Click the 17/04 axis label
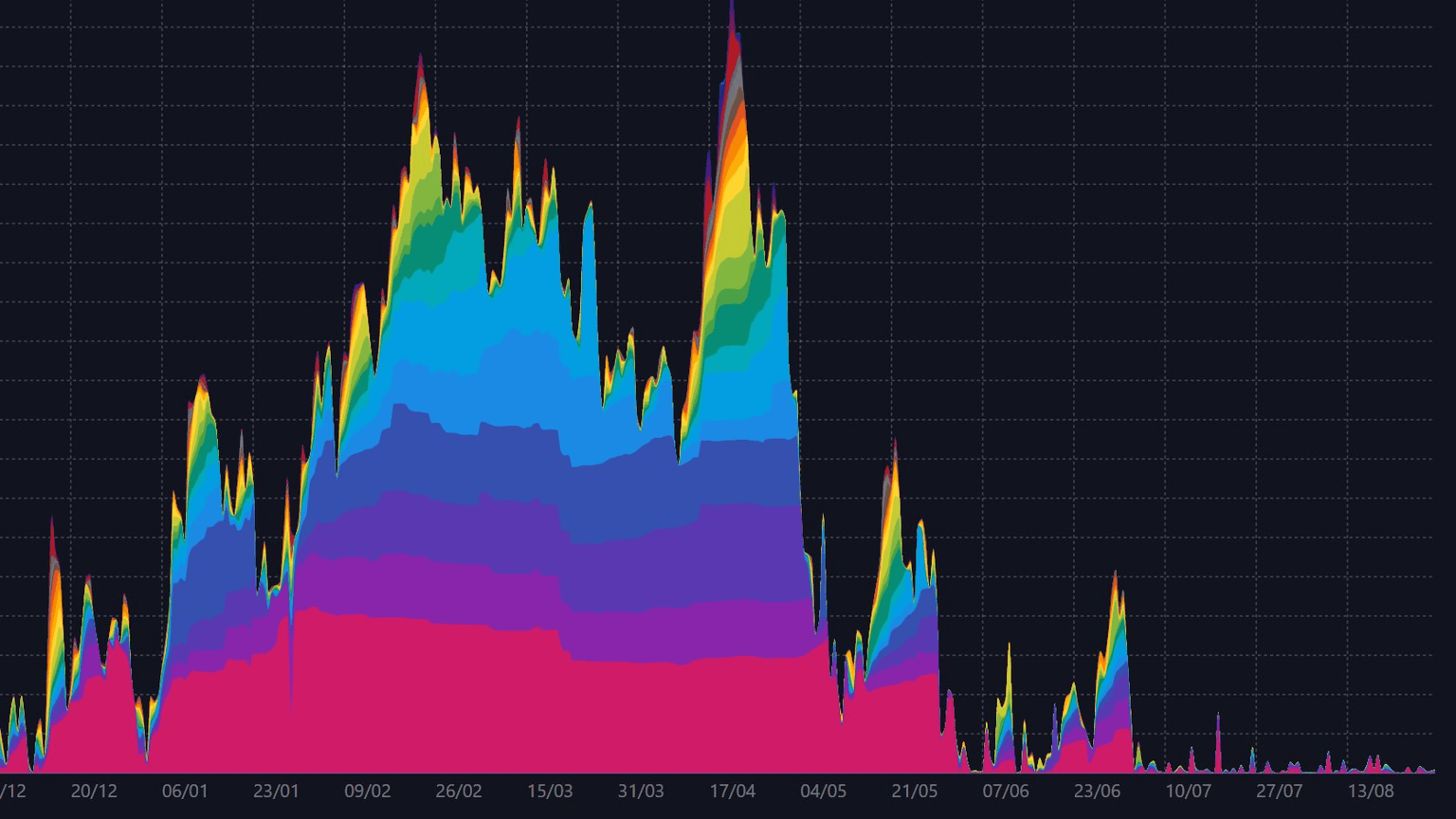The height and width of the screenshot is (819, 1456). tap(731, 788)
